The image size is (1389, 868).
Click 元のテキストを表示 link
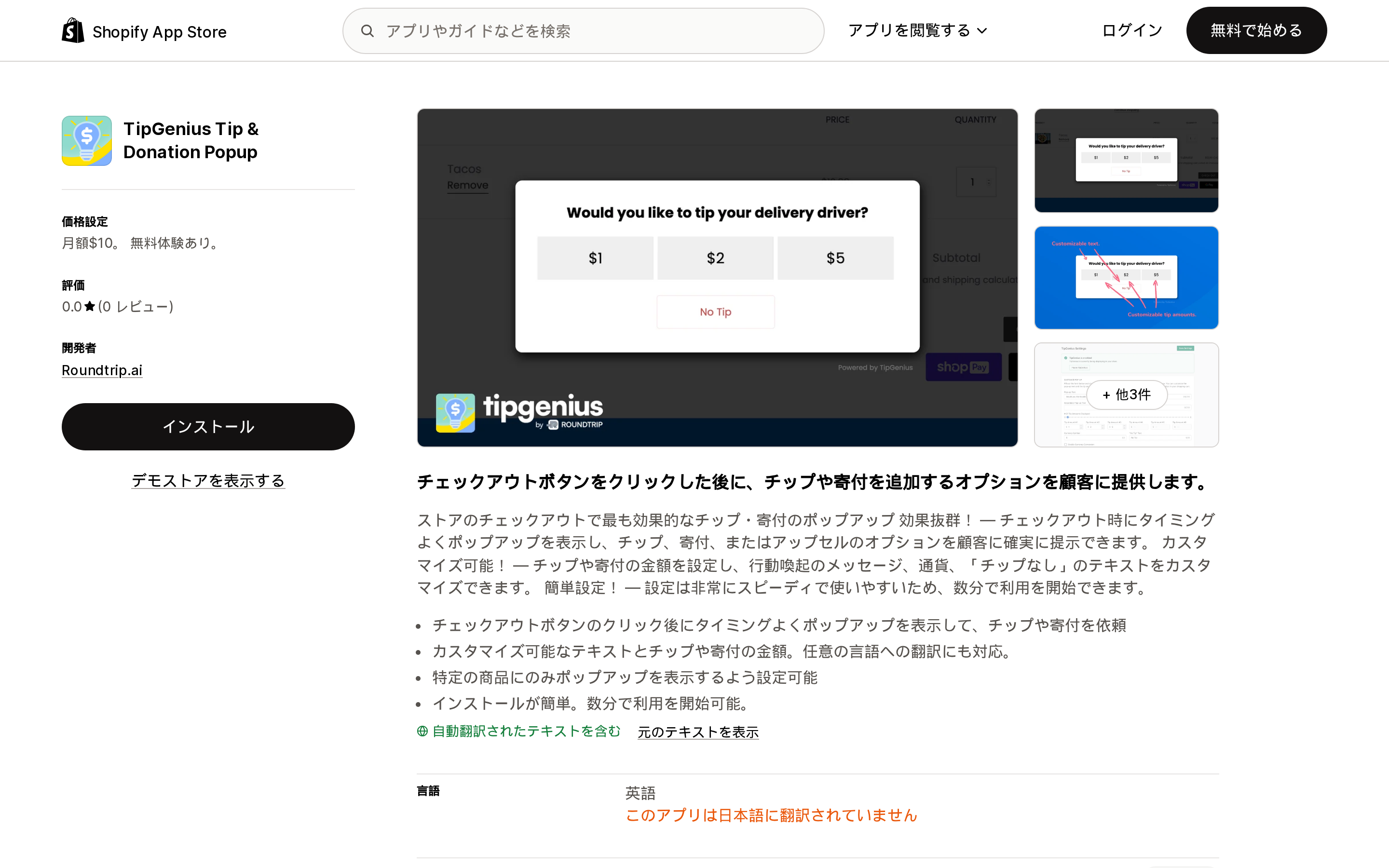[x=698, y=732]
